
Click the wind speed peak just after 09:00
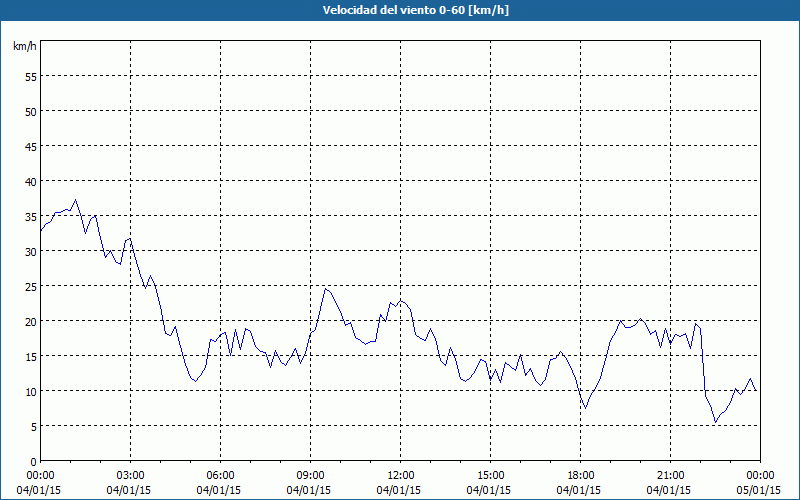326,289
